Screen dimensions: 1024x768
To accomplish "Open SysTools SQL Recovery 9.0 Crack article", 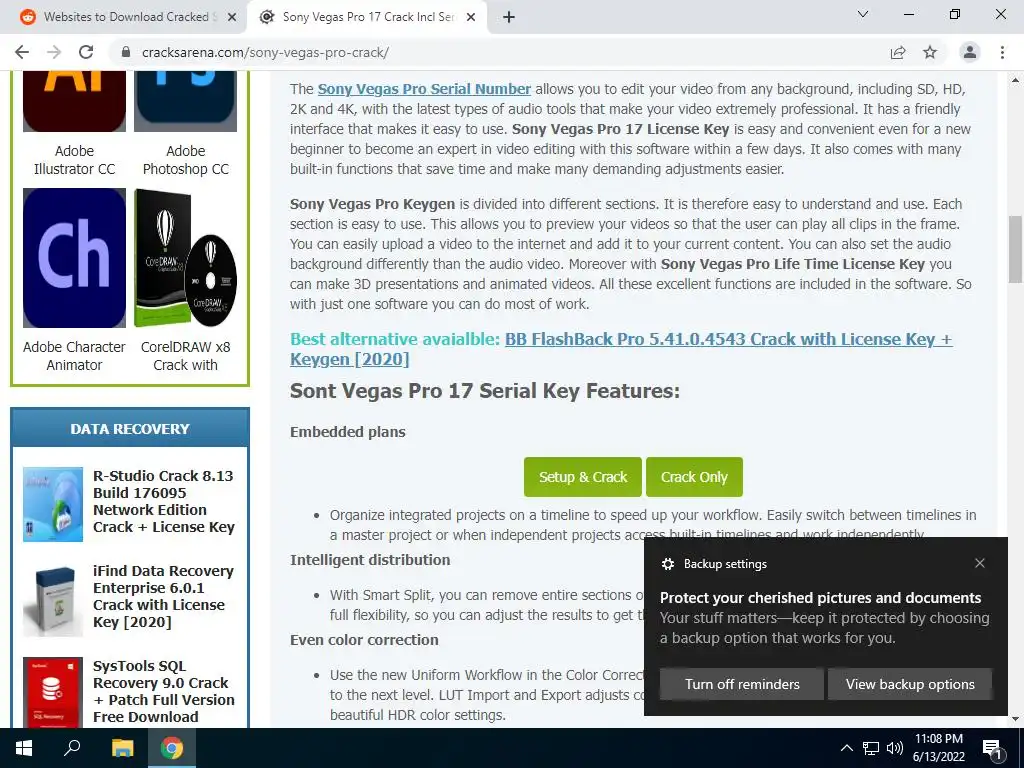I will click(x=163, y=691).
